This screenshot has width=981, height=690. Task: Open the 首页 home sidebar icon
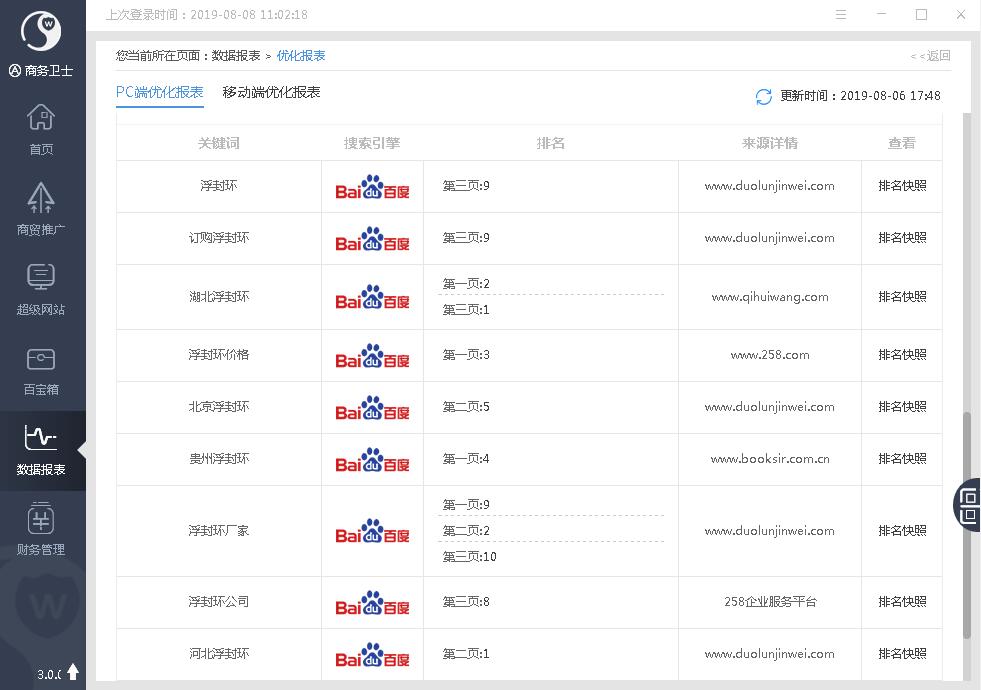(x=41, y=130)
